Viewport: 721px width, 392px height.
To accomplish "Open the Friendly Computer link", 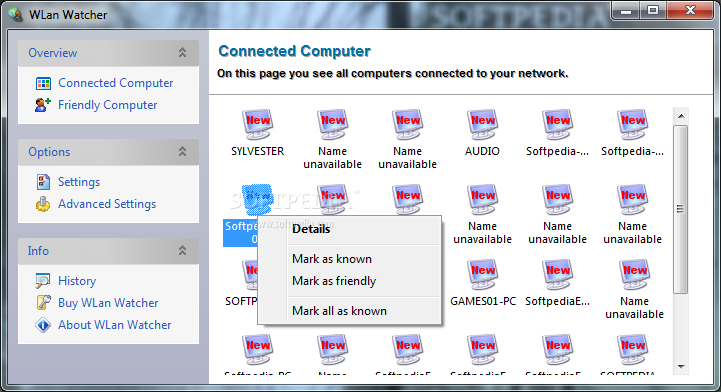I will (x=108, y=105).
